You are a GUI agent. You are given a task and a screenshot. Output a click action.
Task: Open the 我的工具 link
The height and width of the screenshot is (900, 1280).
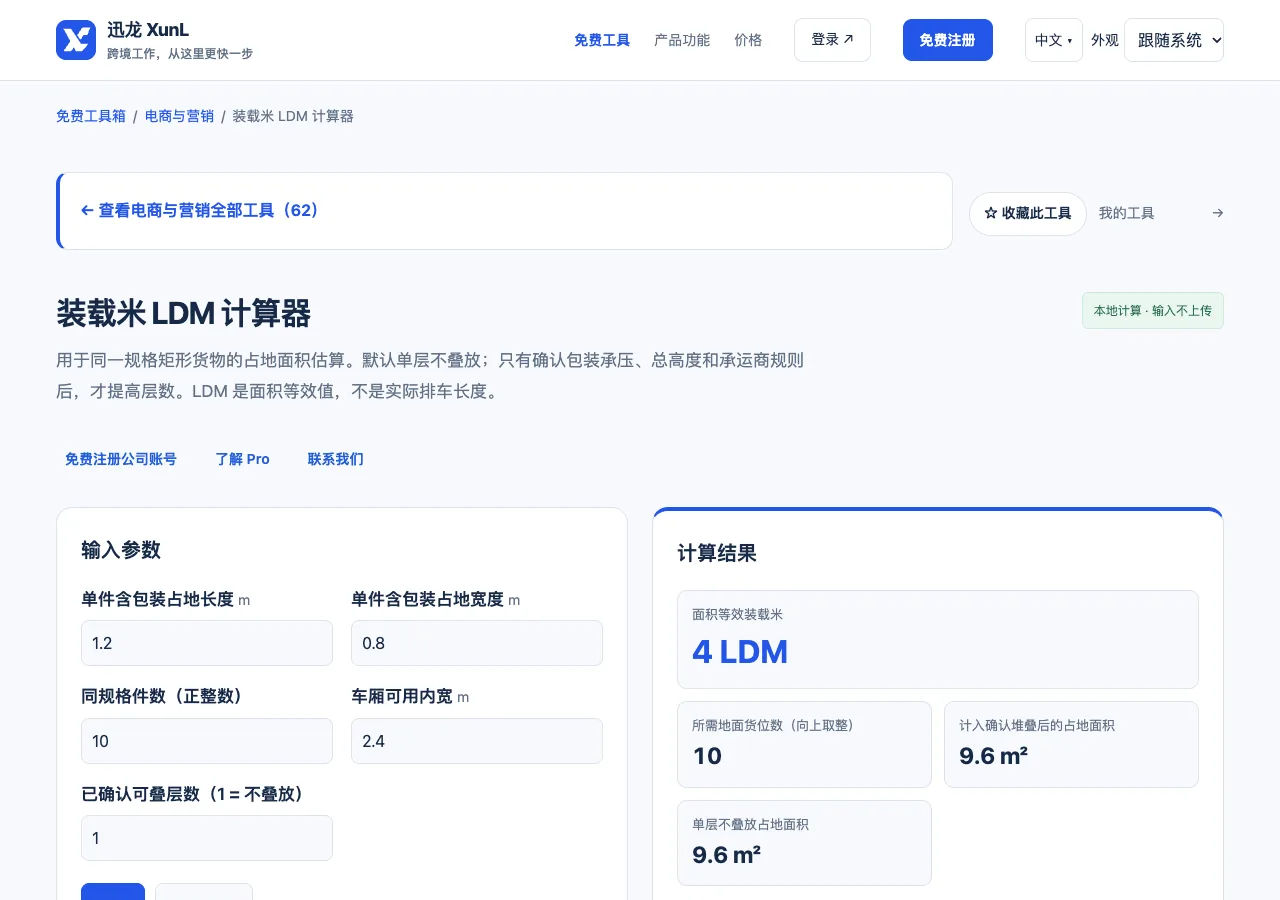pos(1161,213)
